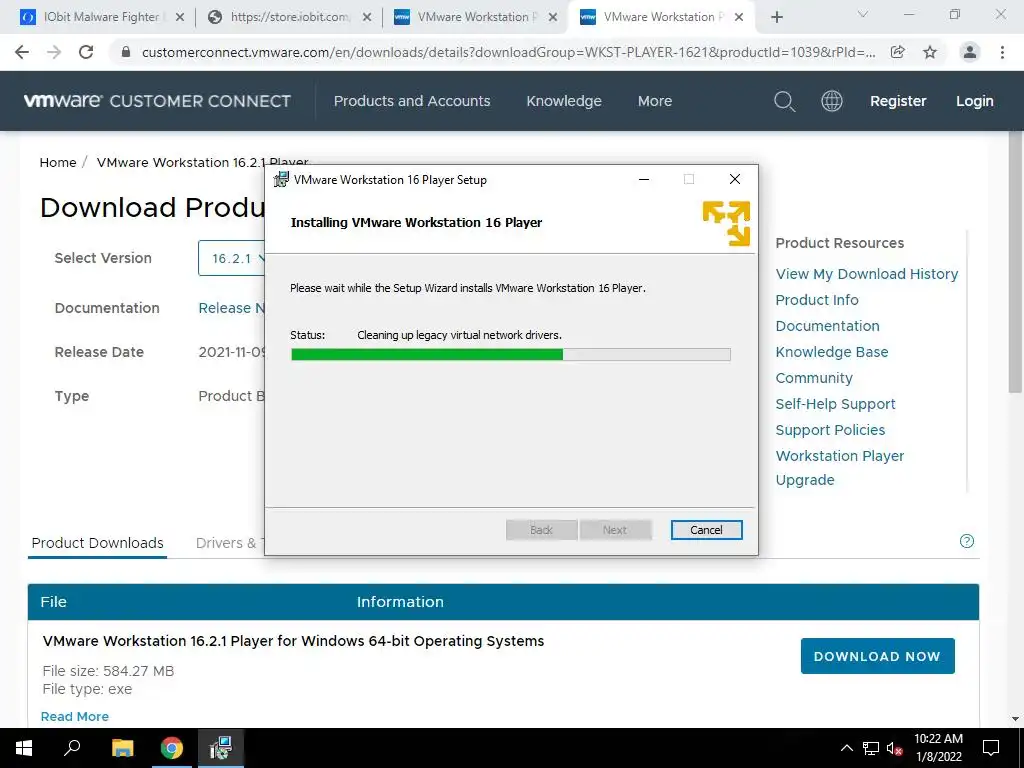Click the Read More link
Image resolution: width=1024 pixels, height=768 pixels.
point(74,716)
